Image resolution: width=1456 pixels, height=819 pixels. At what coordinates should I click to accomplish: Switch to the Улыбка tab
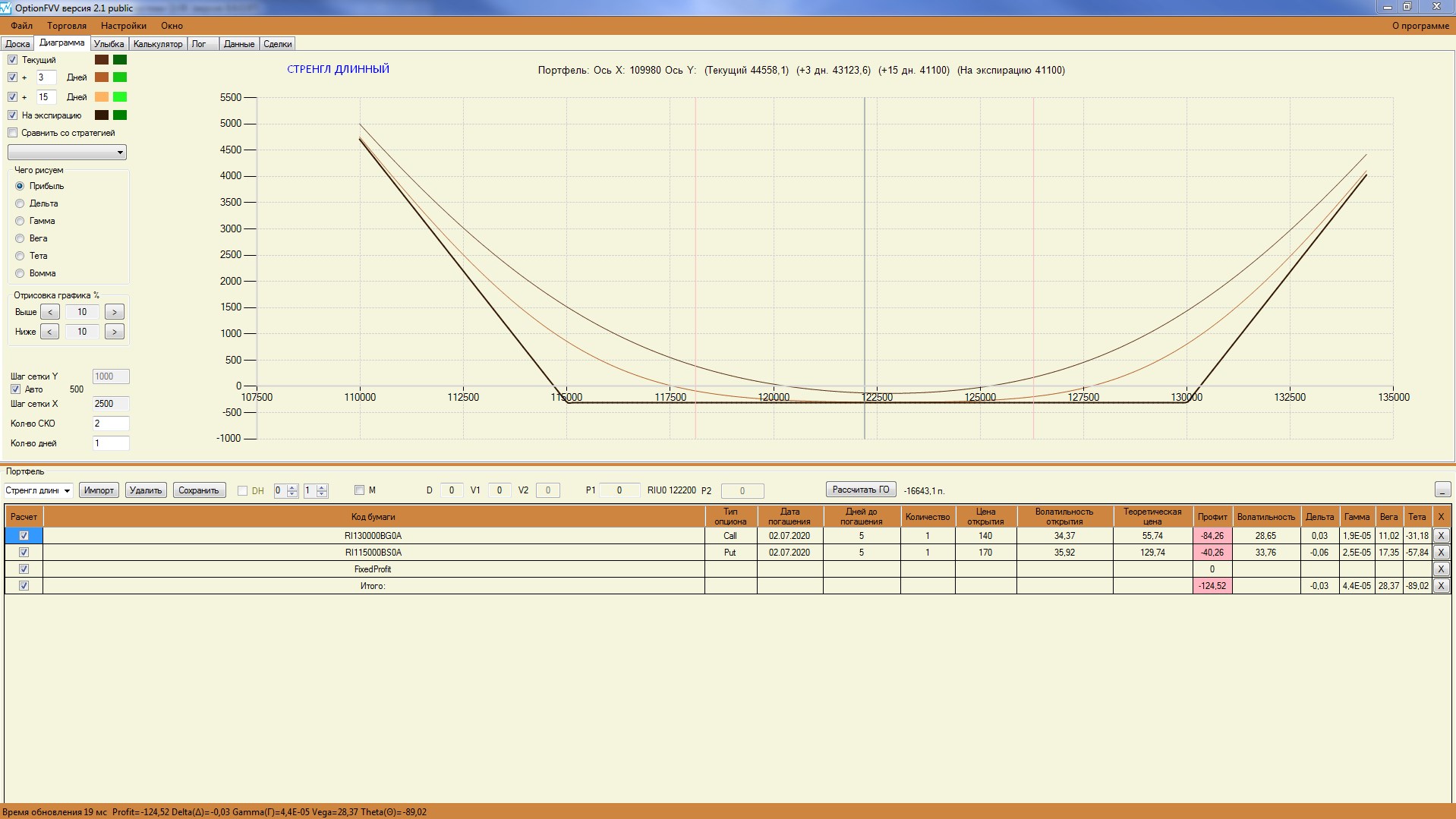[x=109, y=44]
